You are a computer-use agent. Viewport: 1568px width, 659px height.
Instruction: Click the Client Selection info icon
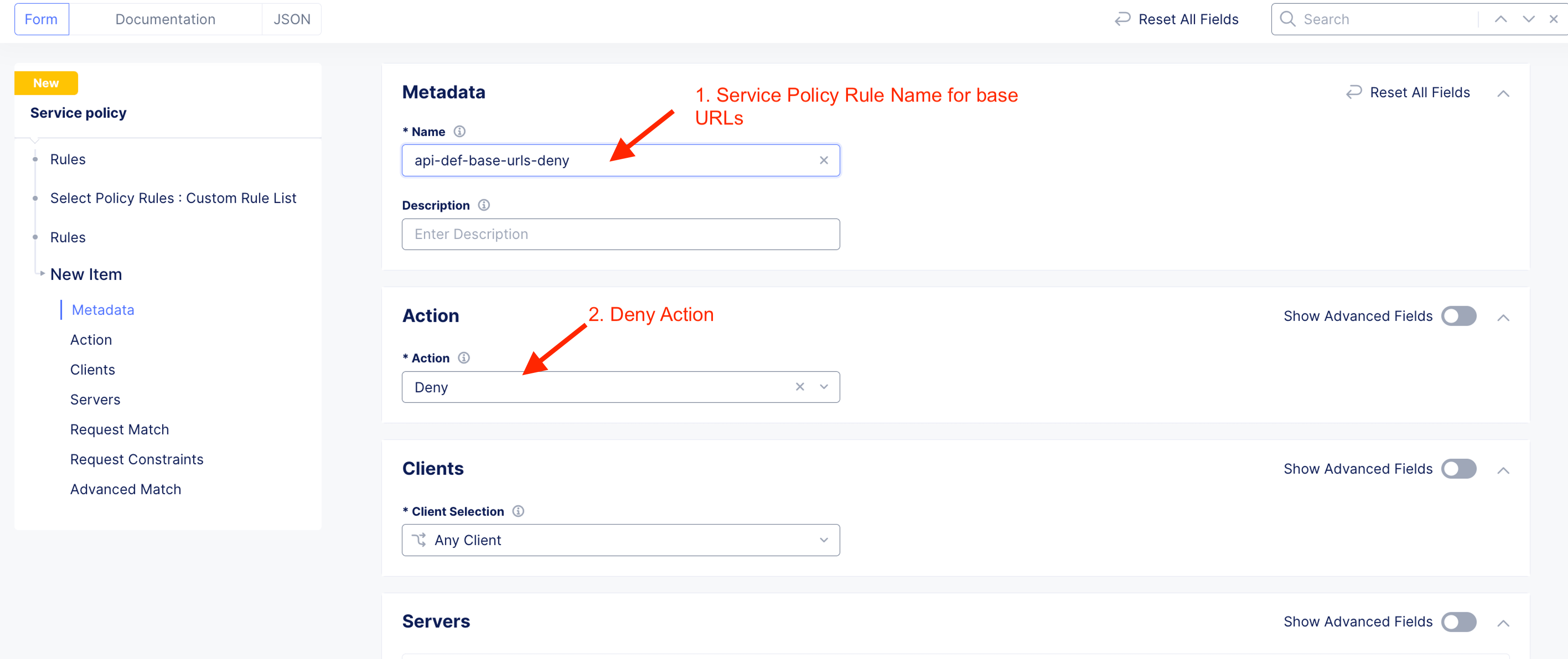518,511
